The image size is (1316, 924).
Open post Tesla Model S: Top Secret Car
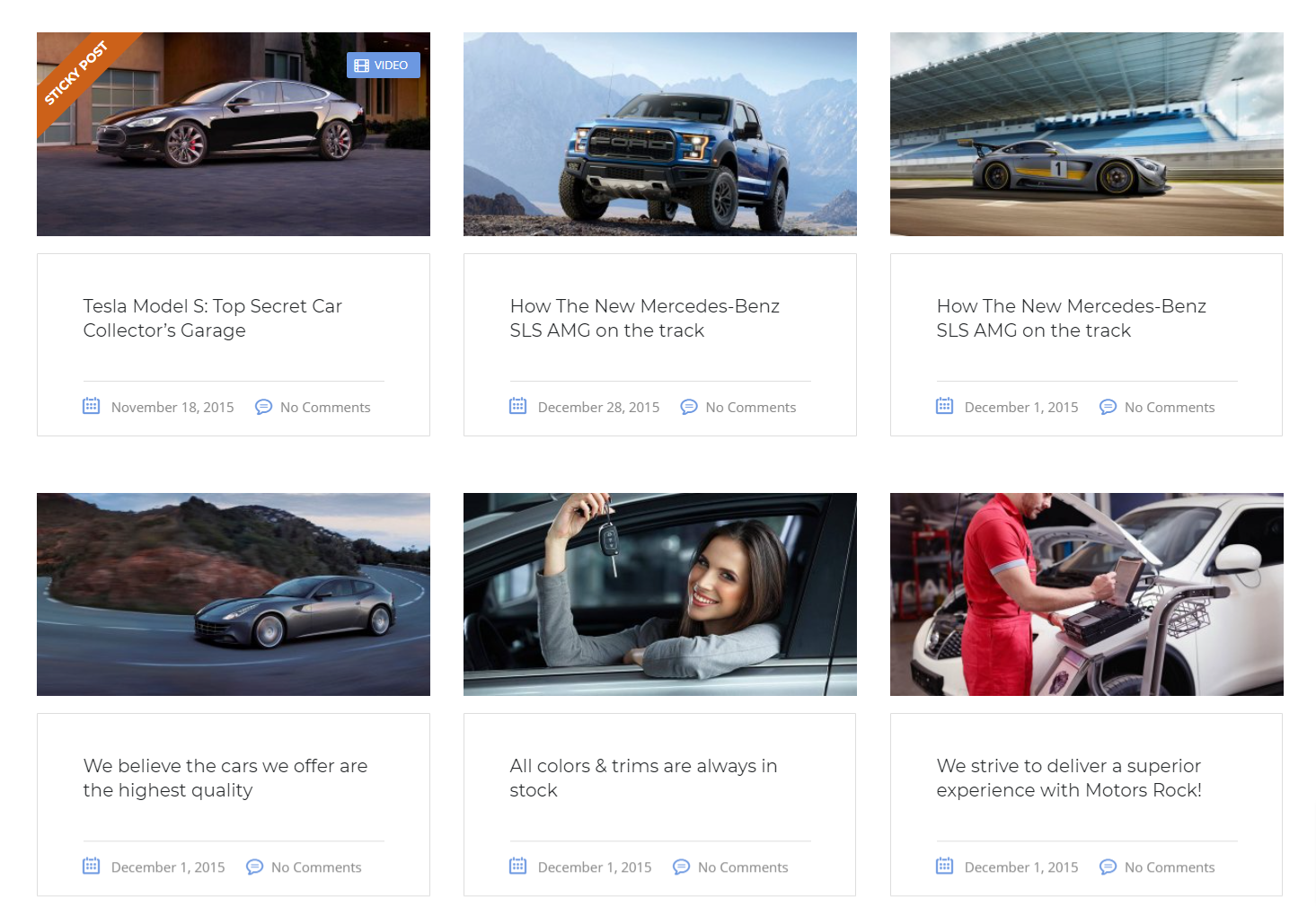pyautogui.click(x=213, y=318)
